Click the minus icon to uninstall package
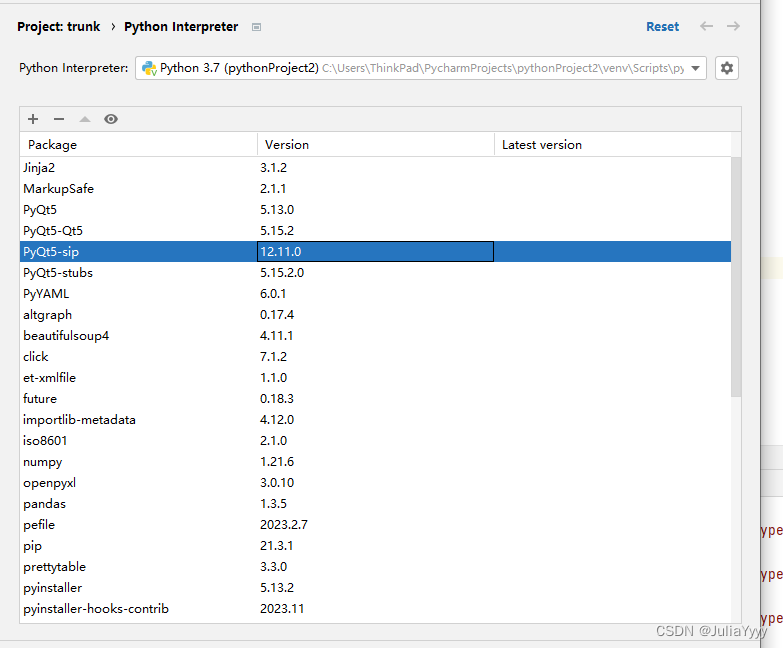 point(59,119)
